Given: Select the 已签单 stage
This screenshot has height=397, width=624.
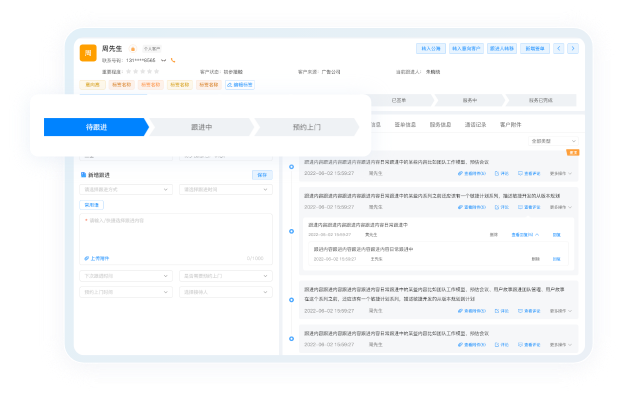Looking at the screenshot, I should 399,100.
